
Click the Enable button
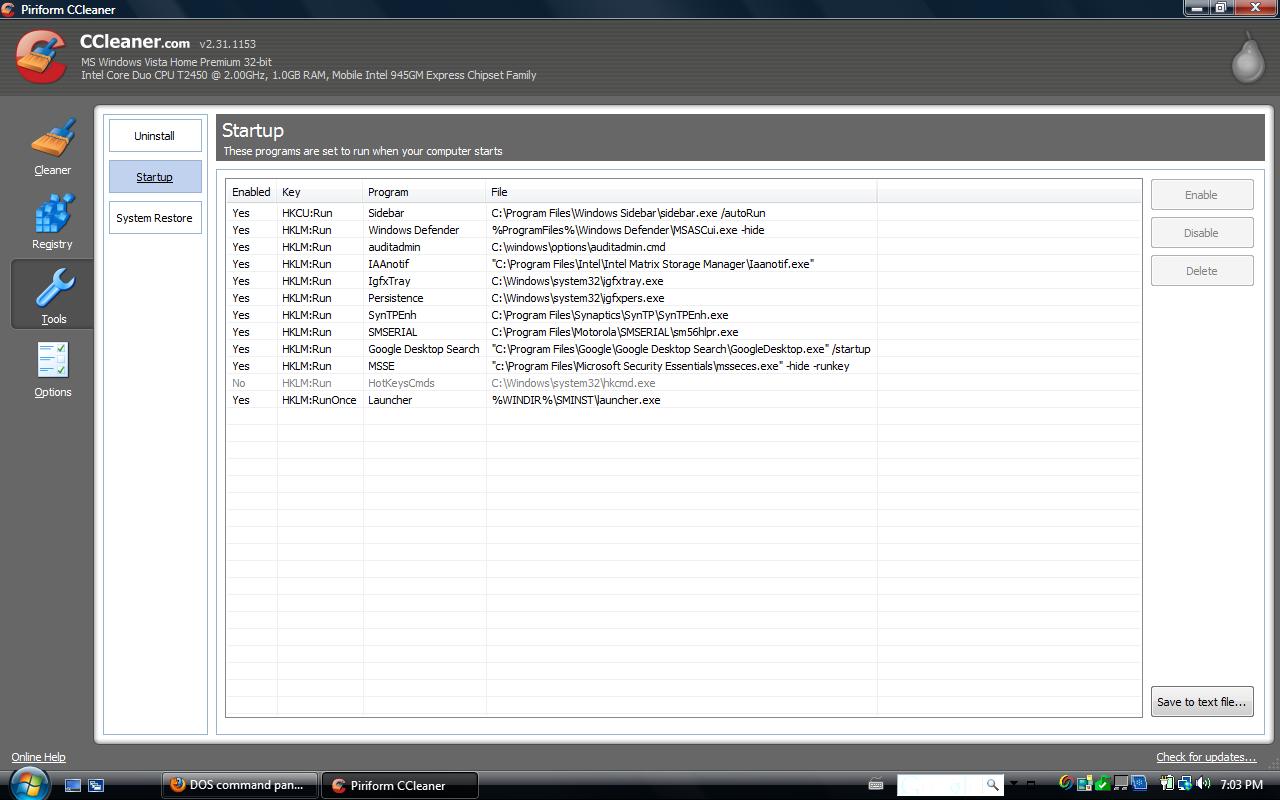tap(1201, 195)
